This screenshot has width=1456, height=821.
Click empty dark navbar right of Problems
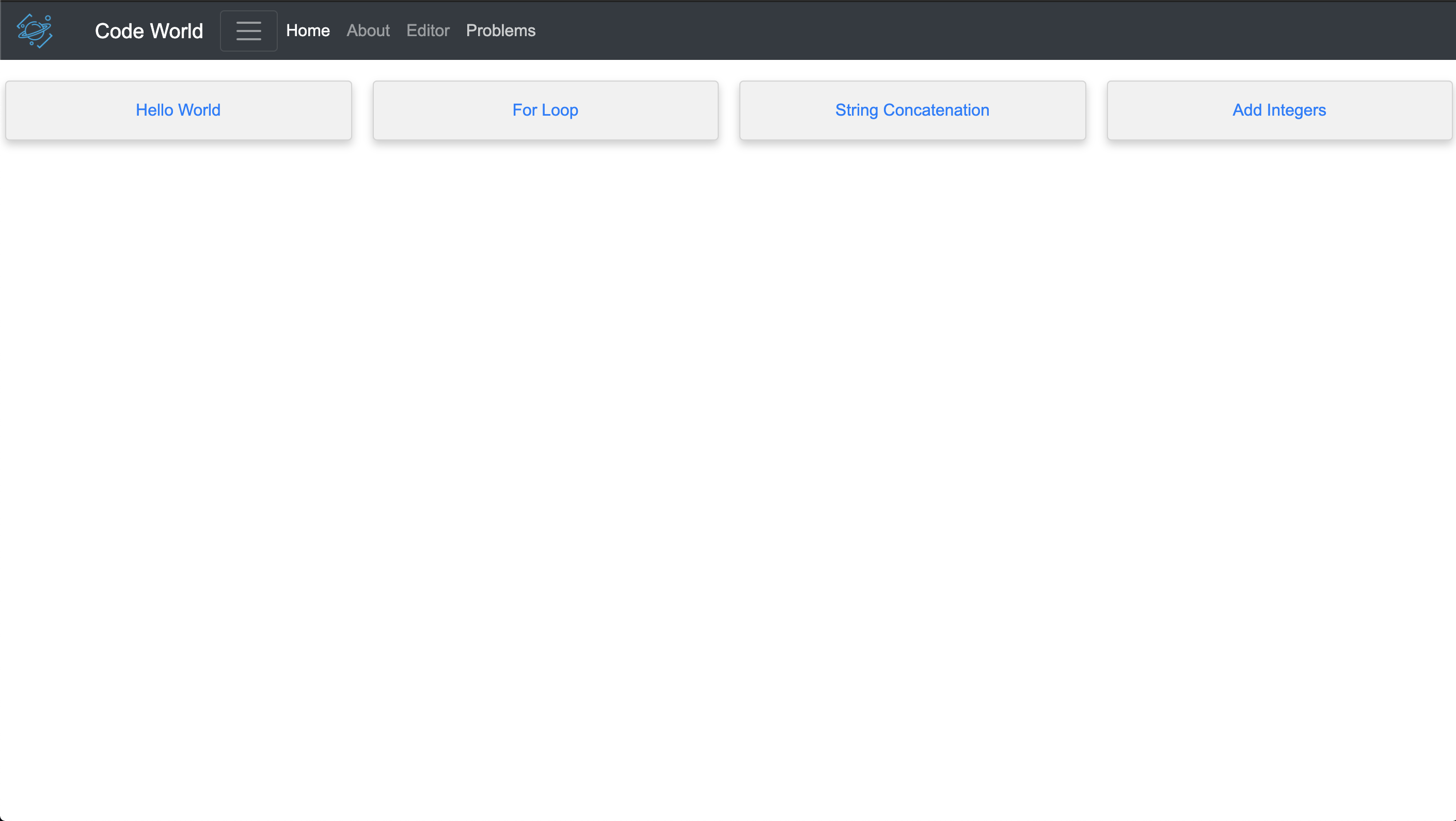coord(961,30)
